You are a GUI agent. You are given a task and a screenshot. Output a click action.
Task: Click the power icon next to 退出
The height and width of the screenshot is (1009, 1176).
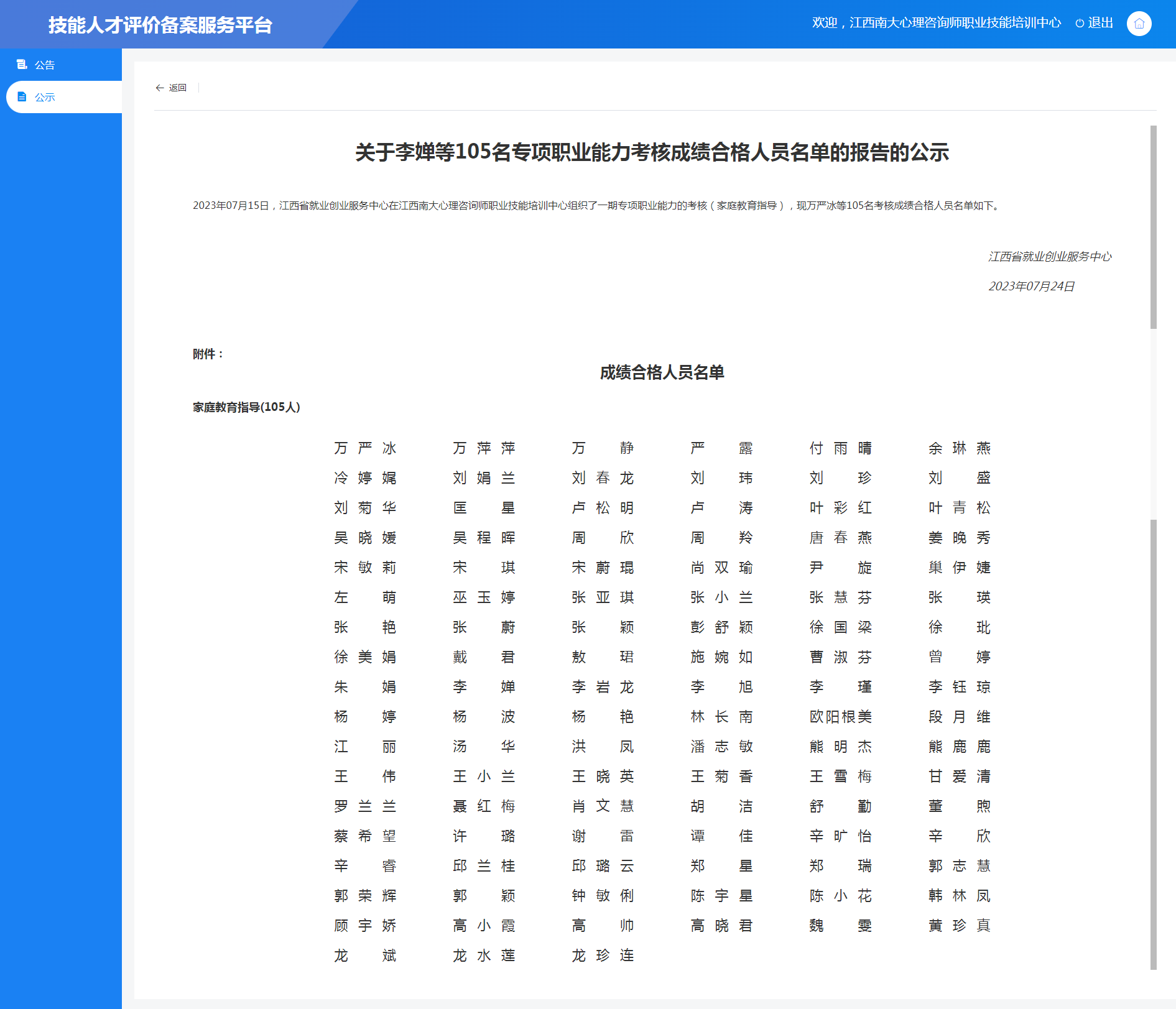point(1078,22)
